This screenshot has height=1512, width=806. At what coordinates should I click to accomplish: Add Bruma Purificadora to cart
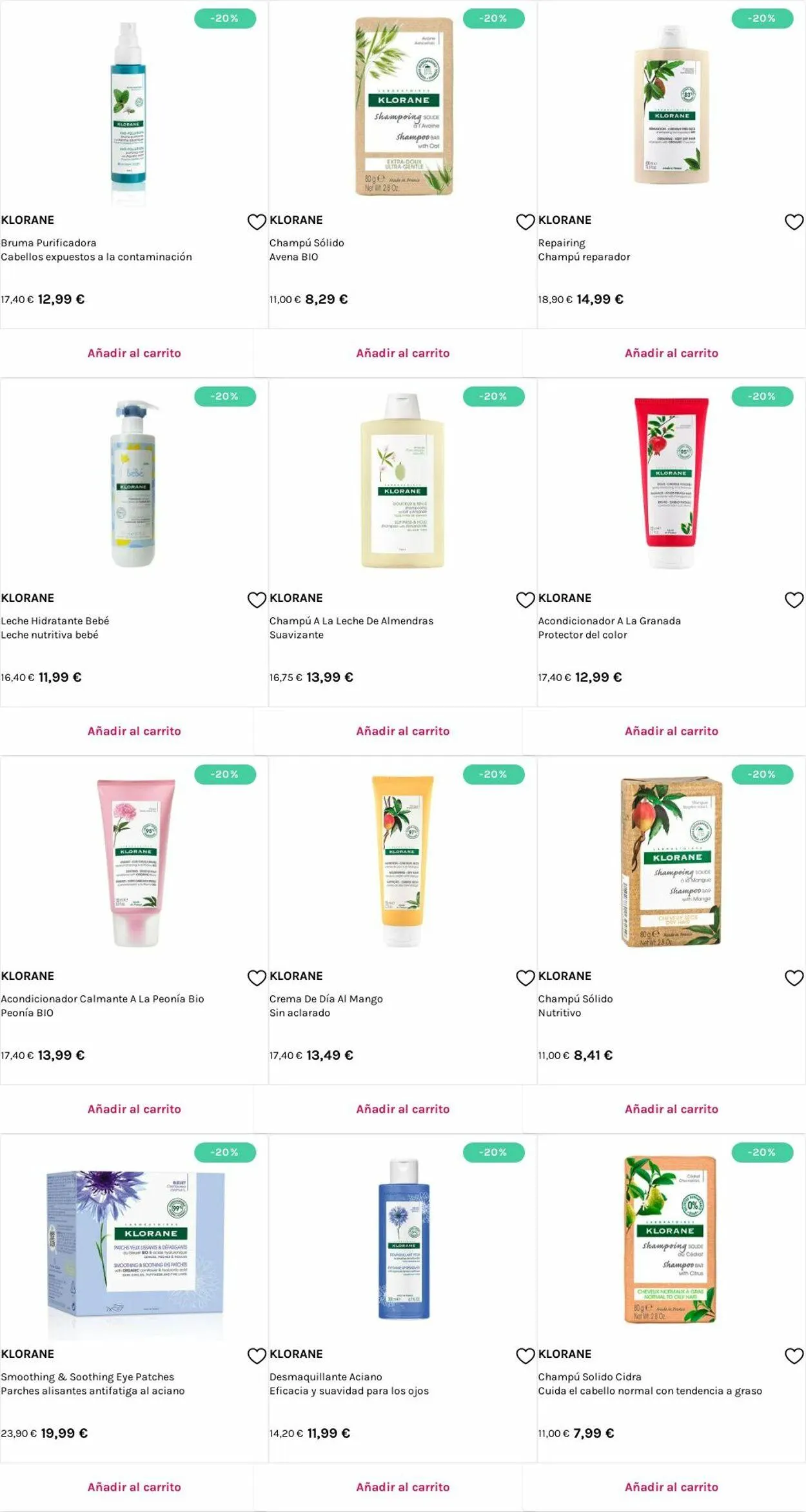(134, 353)
